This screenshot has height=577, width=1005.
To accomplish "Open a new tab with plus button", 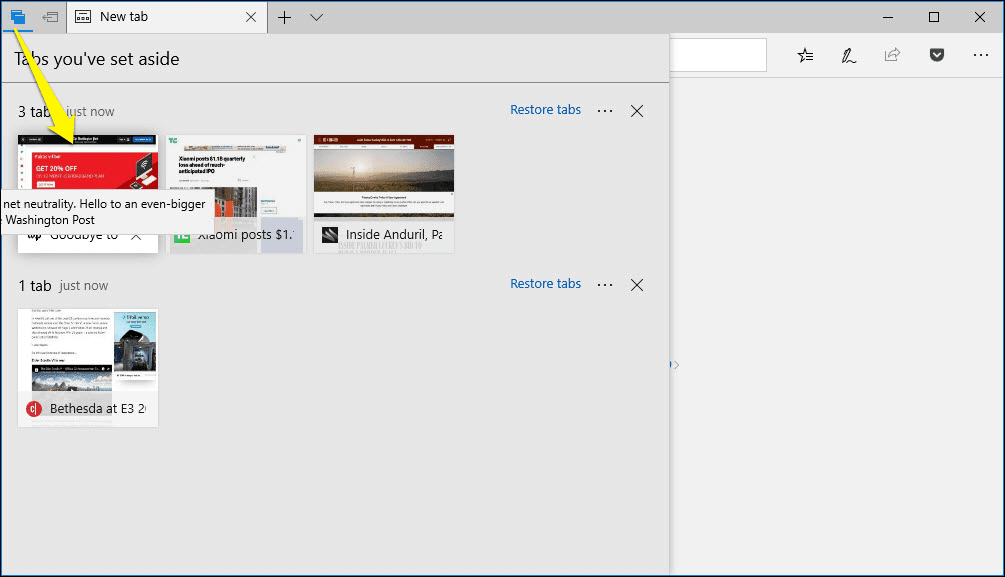I will (285, 17).
